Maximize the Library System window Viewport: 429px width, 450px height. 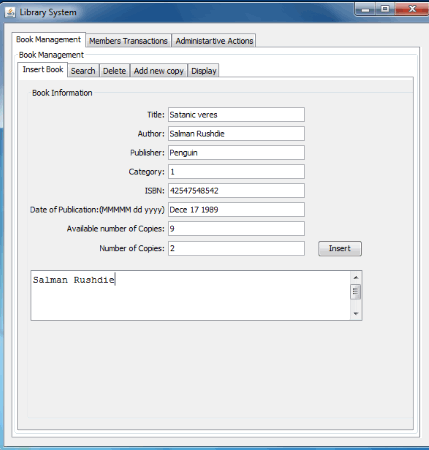tap(385, 9)
